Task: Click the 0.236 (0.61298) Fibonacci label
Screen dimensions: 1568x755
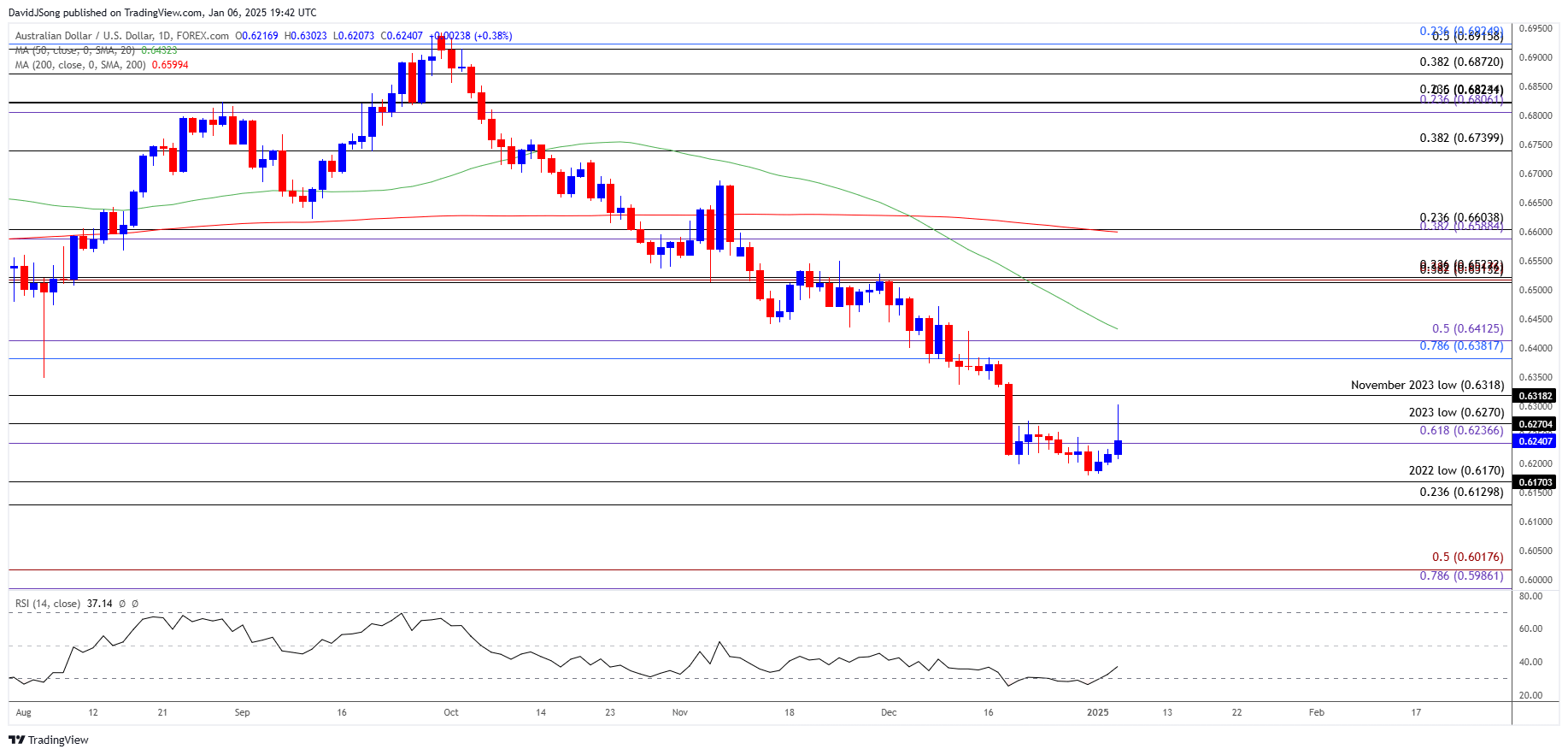Action: (x=1461, y=492)
